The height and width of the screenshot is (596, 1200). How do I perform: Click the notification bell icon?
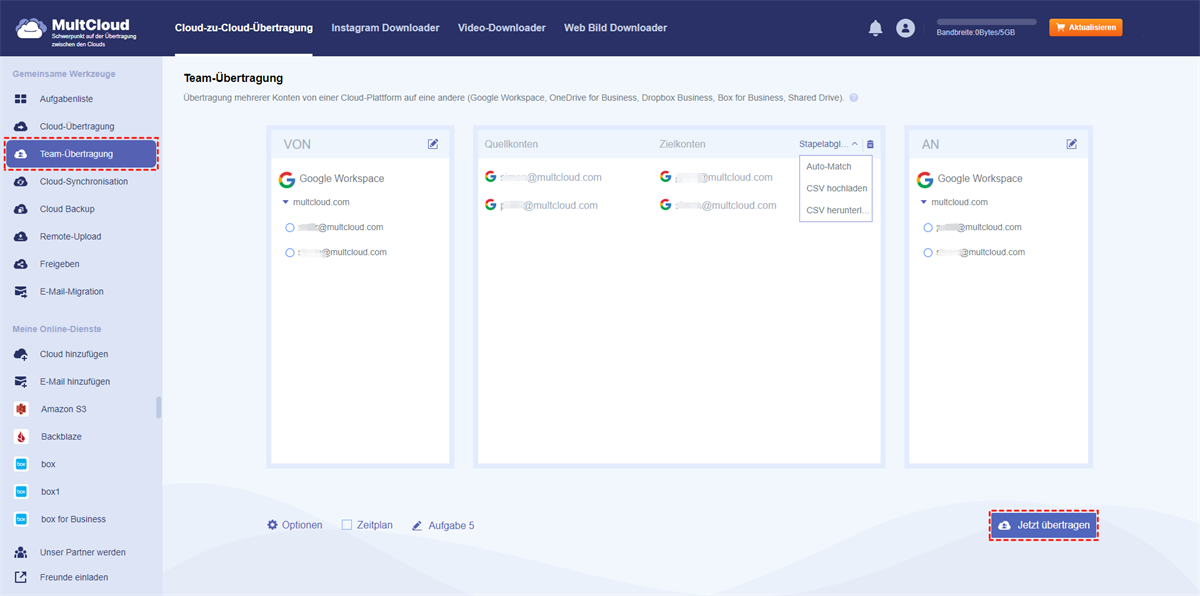click(x=875, y=29)
